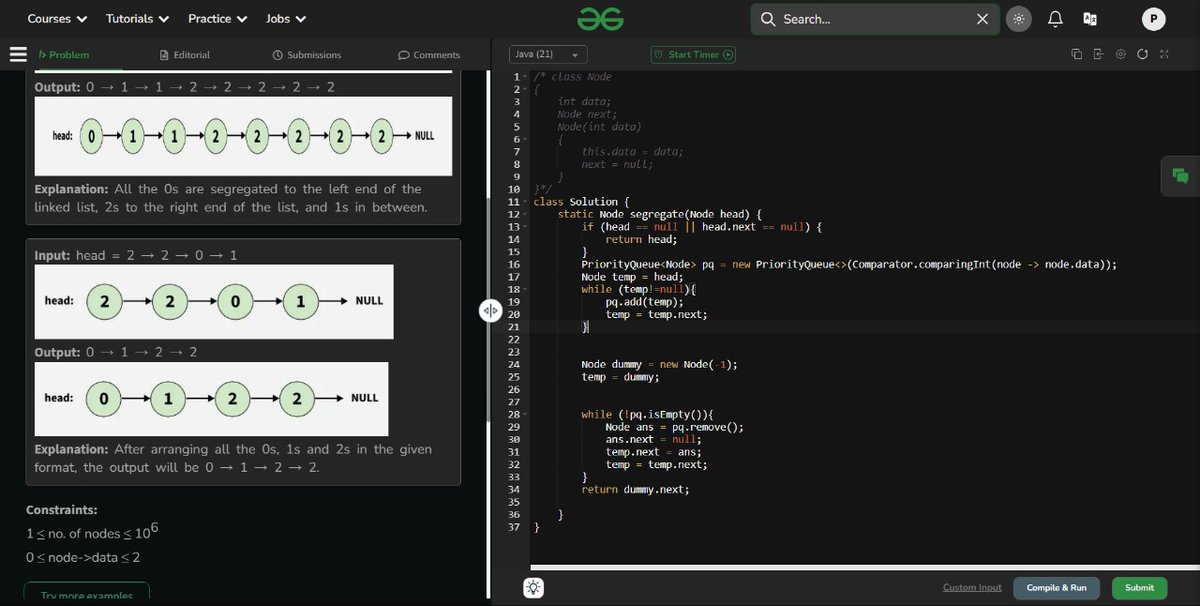The height and width of the screenshot is (606, 1200).
Task: Click the second example input linked-list image
Action: point(214,301)
